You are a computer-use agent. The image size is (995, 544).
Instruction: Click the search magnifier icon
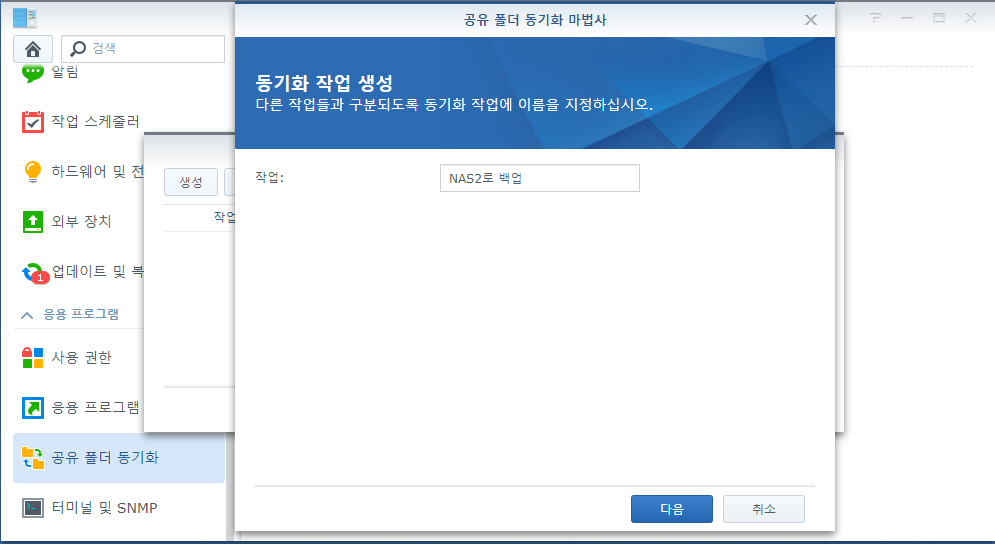pyautogui.click(x=78, y=49)
